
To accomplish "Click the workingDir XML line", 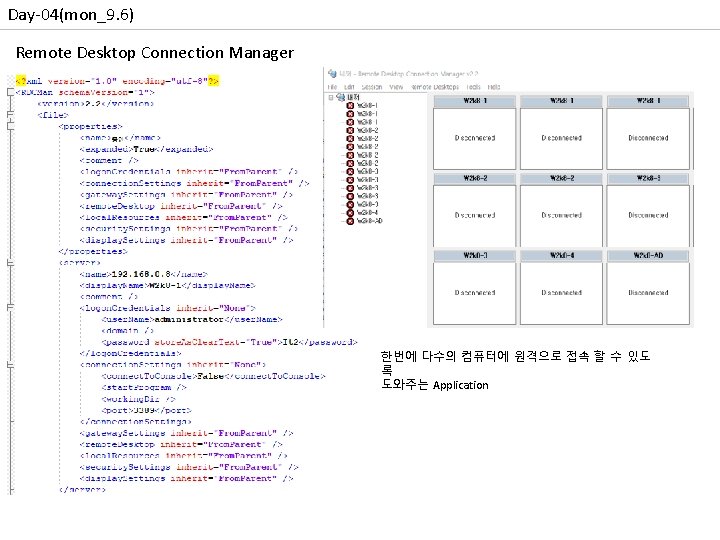I will (138, 399).
